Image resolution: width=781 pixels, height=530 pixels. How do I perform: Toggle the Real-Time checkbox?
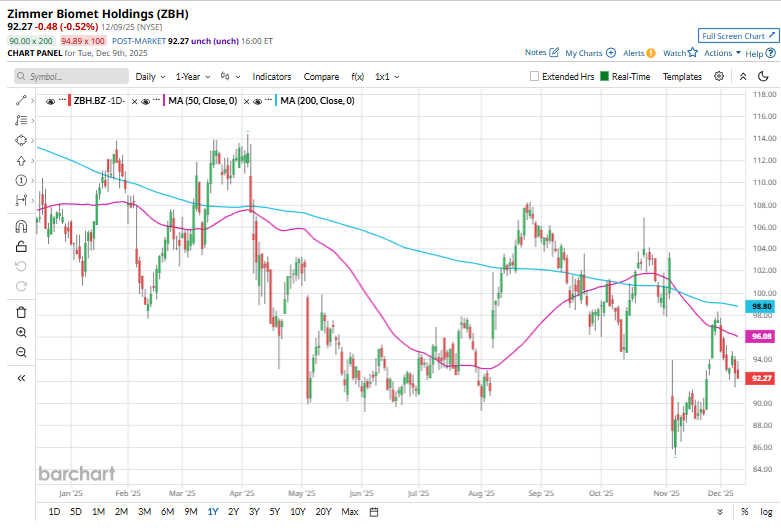tap(605, 76)
